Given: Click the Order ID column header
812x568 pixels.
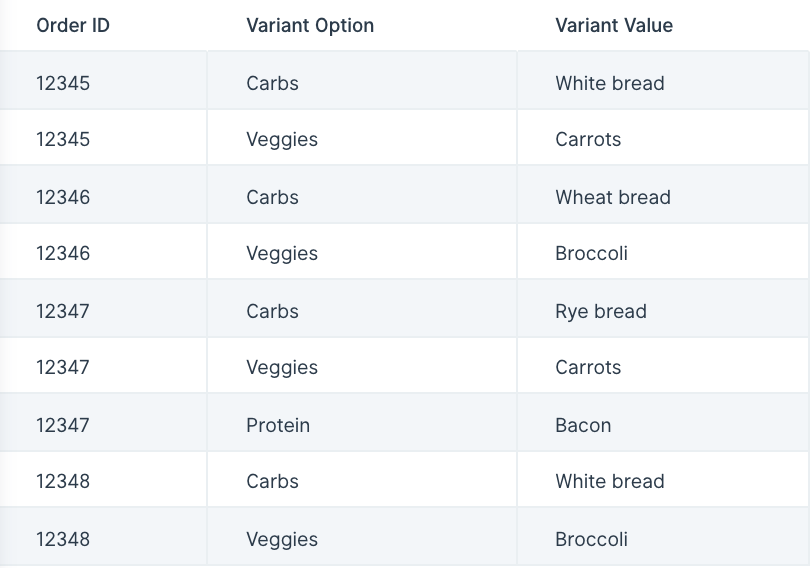Looking at the screenshot, I should [x=73, y=25].
